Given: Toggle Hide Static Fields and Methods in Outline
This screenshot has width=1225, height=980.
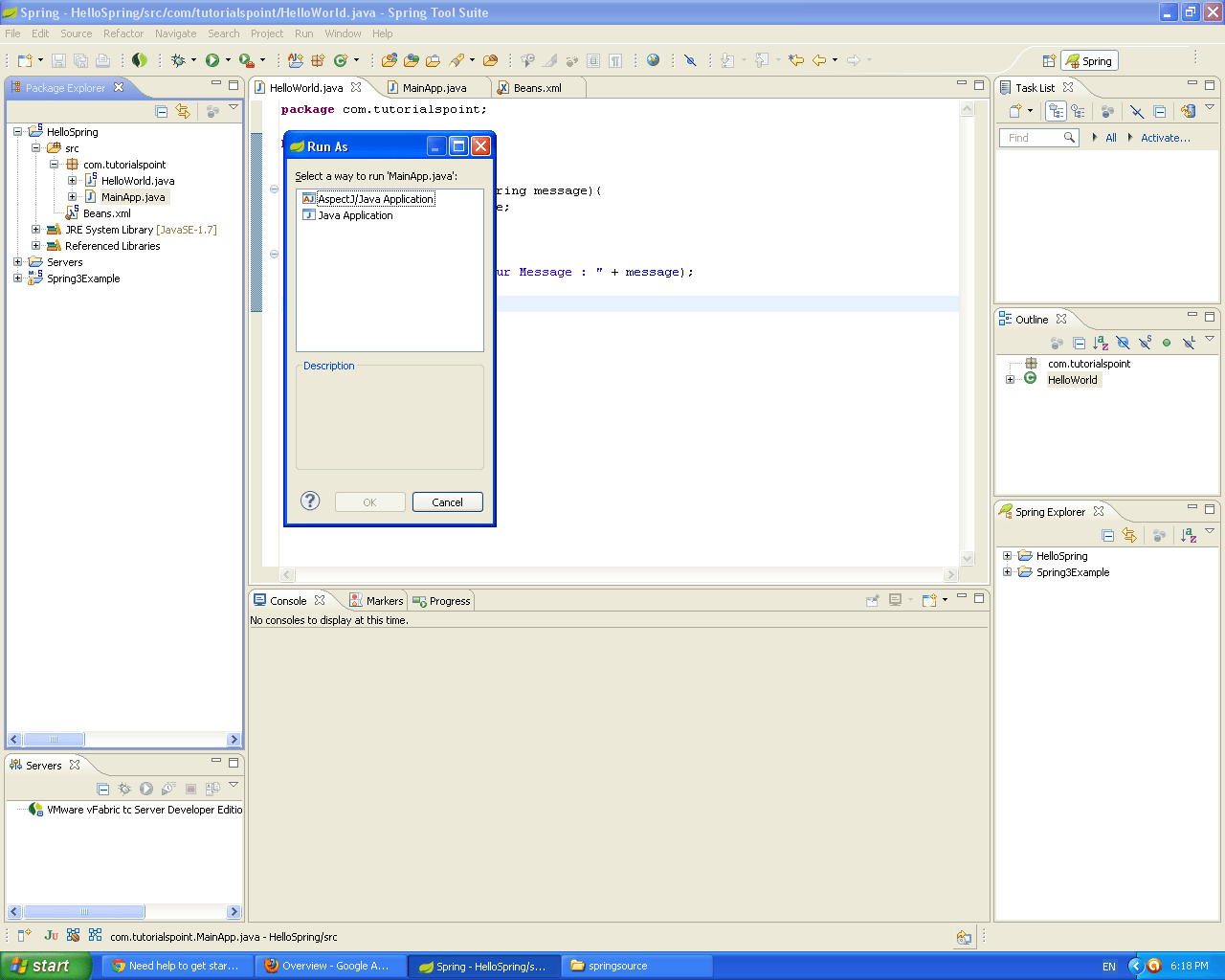Looking at the screenshot, I should point(1145,343).
